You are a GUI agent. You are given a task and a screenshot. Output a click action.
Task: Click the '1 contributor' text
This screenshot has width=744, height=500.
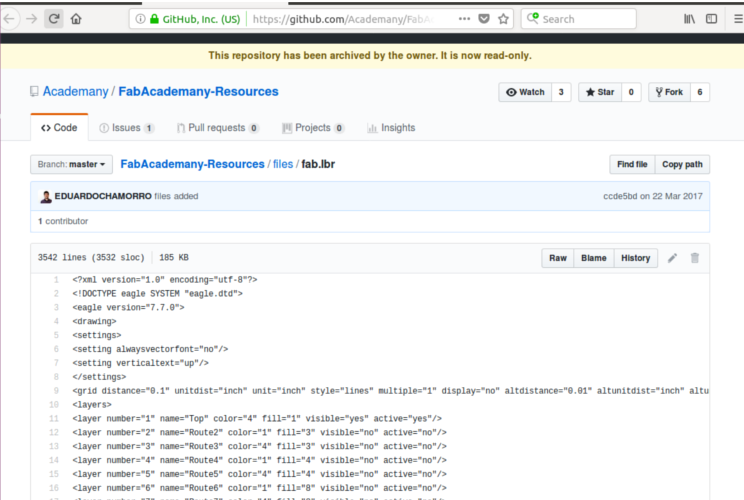click(x=63, y=221)
